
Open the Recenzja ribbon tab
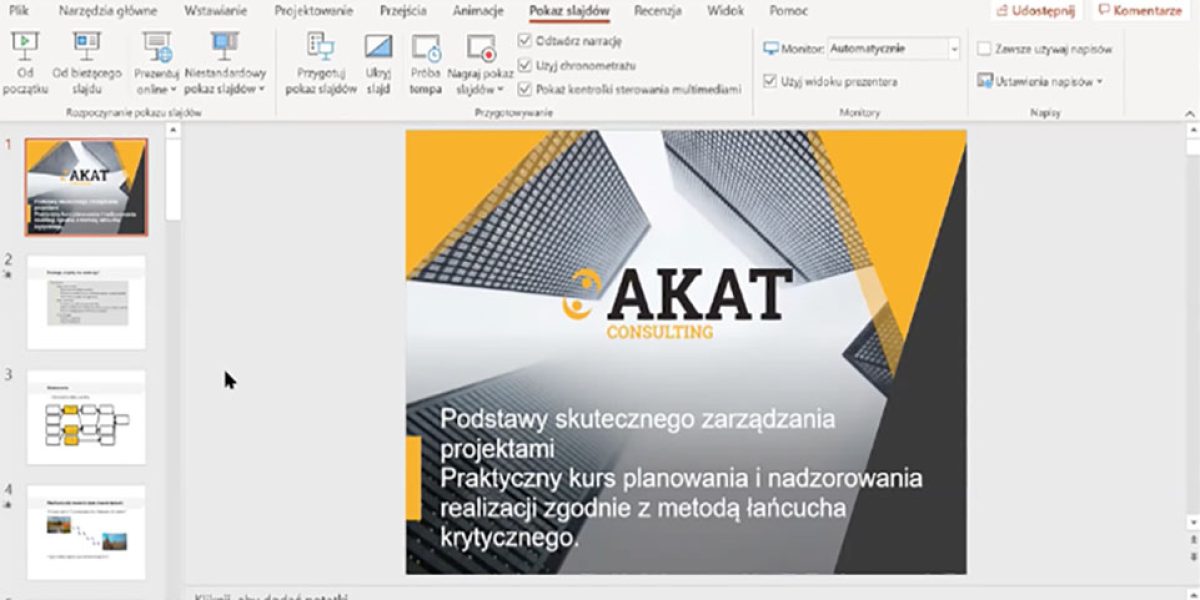click(657, 11)
